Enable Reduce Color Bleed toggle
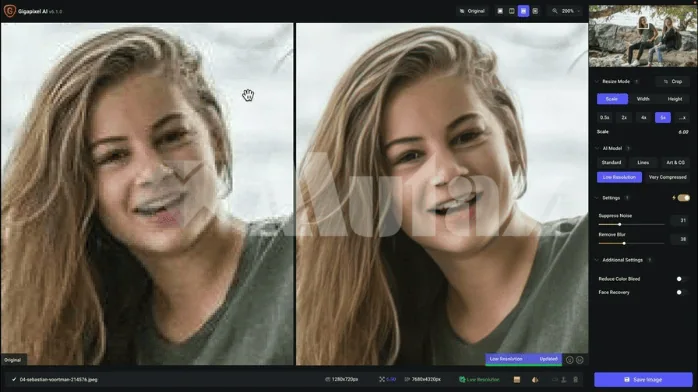 (x=682, y=279)
